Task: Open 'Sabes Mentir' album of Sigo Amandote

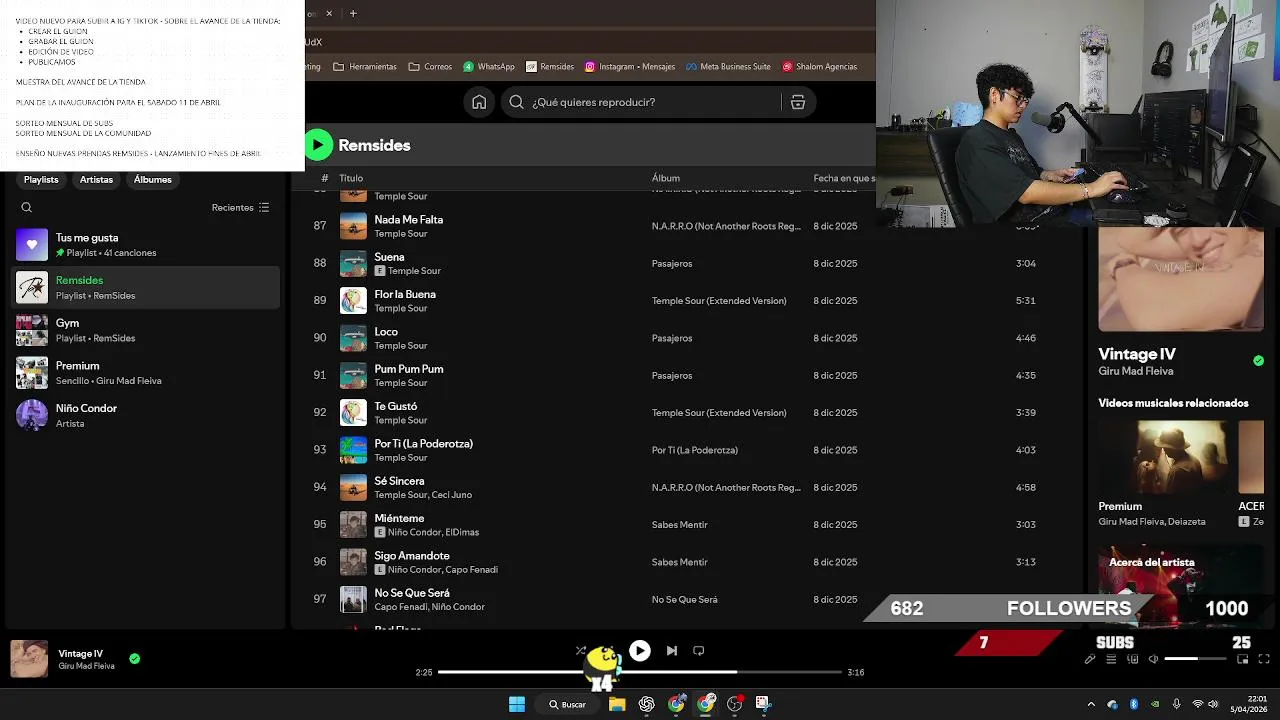Action: [680, 562]
